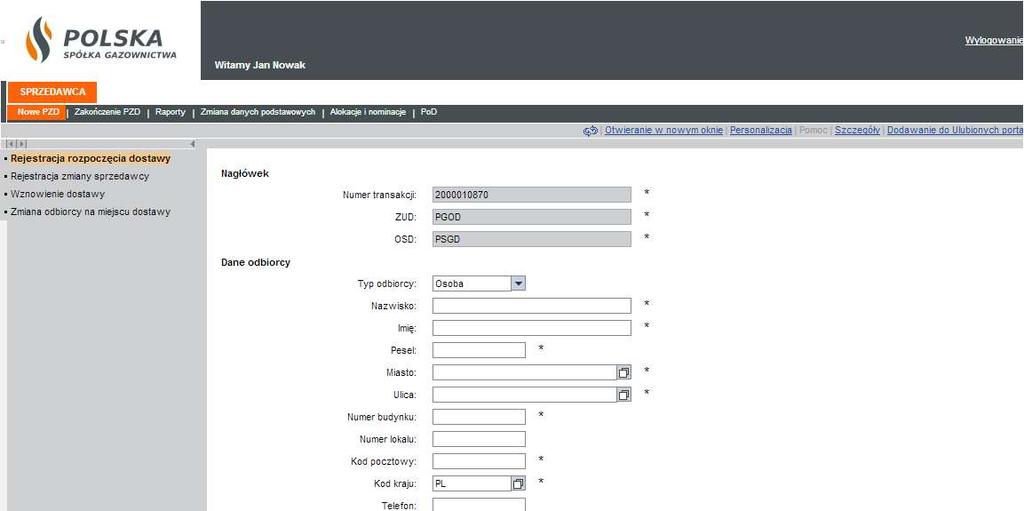
Task: Click the Polska Spółka Gazownictwa logo
Action: 101,41
